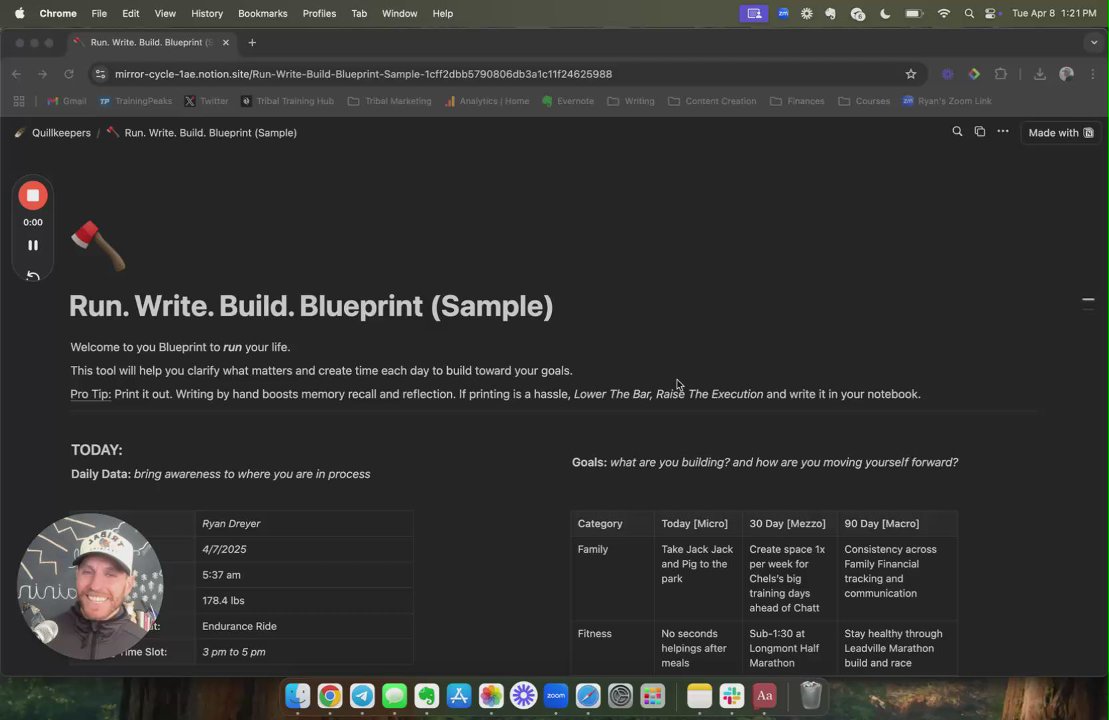Image resolution: width=1109 pixels, height=720 pixels.
Task: Open the Profiles menu
Action: (x=319, y=13)
